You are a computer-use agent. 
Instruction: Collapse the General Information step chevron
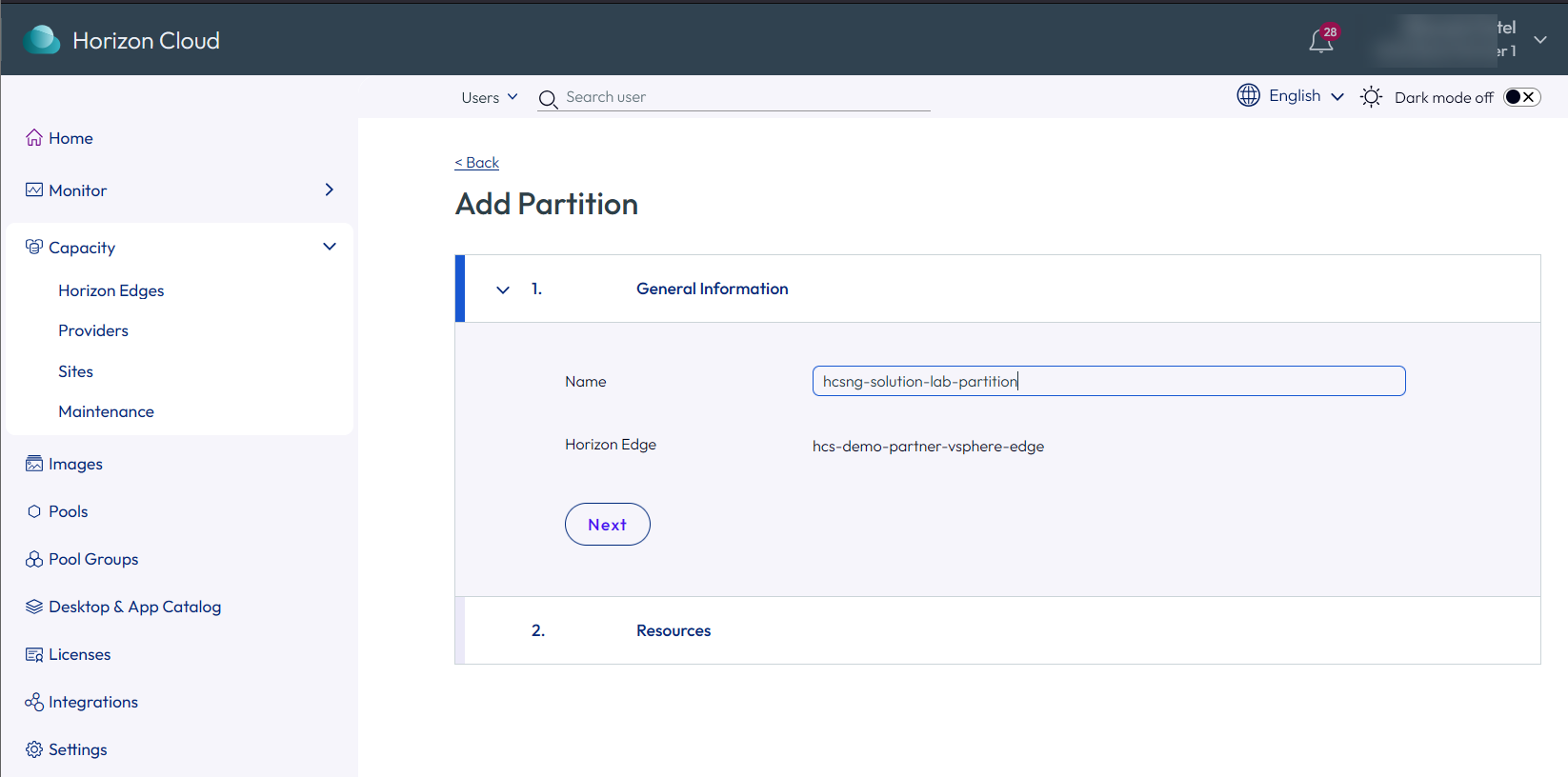pyautogui.click(x=503, y=289)
